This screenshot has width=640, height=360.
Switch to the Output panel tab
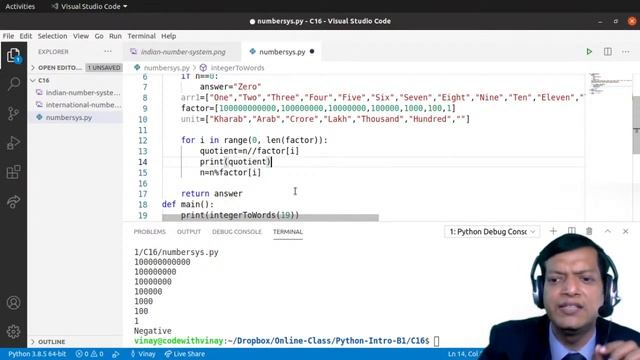(189, 231)
